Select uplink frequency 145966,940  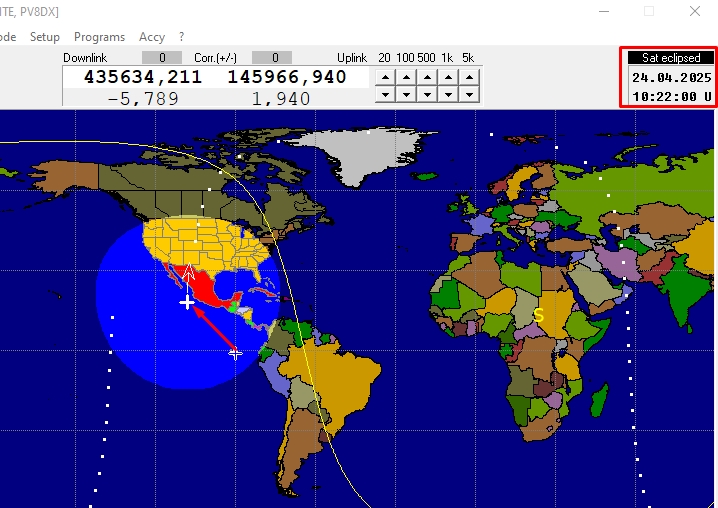pyautogui.click(x=287, y=77)
